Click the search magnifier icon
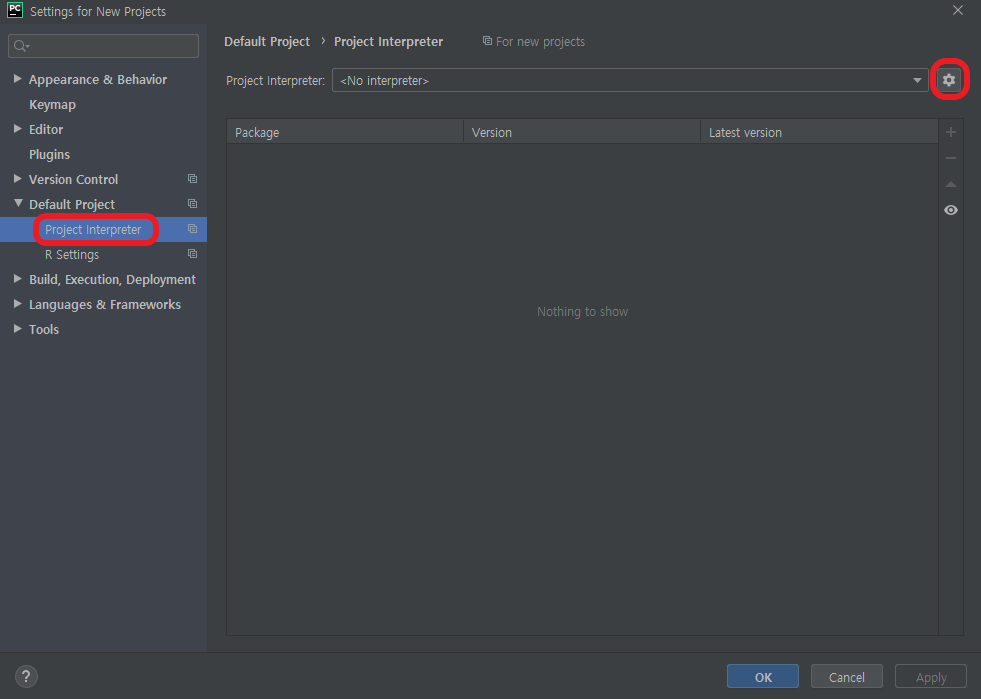 [x=21, y=46]
